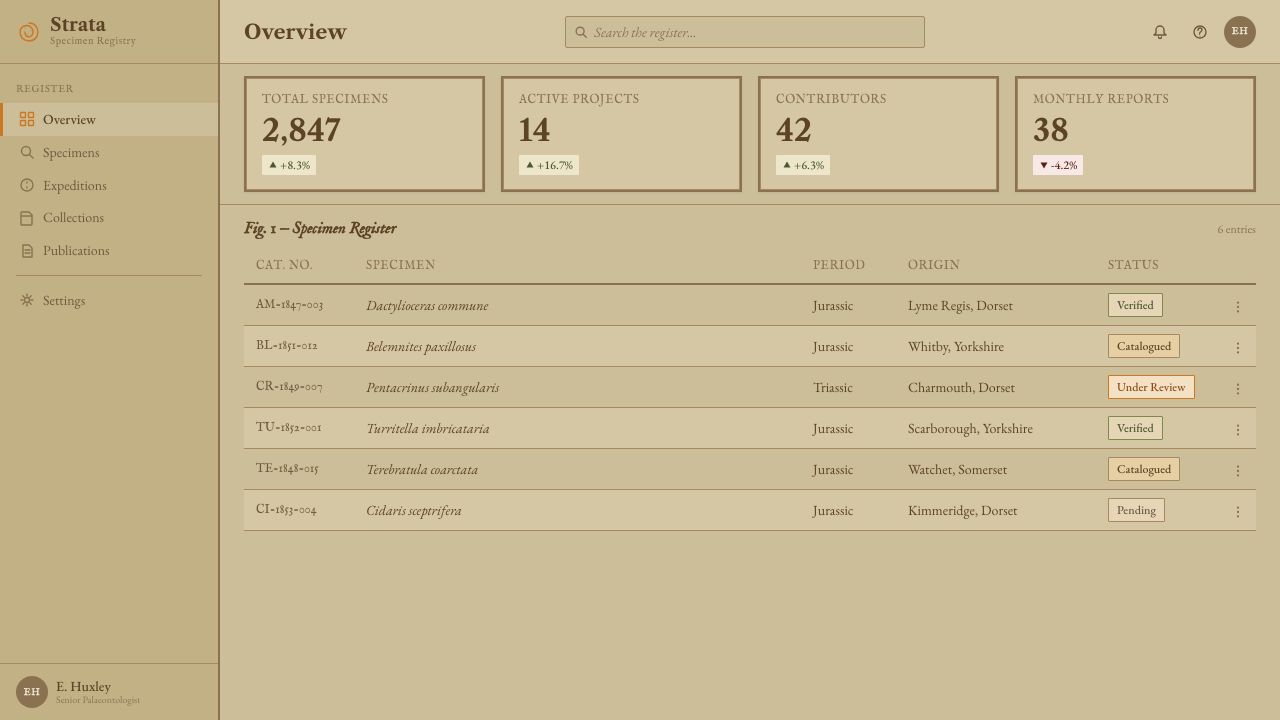Open Settings with the gear icon
Viewport: 1280px width, 720px height.
[x=109, y=300]
